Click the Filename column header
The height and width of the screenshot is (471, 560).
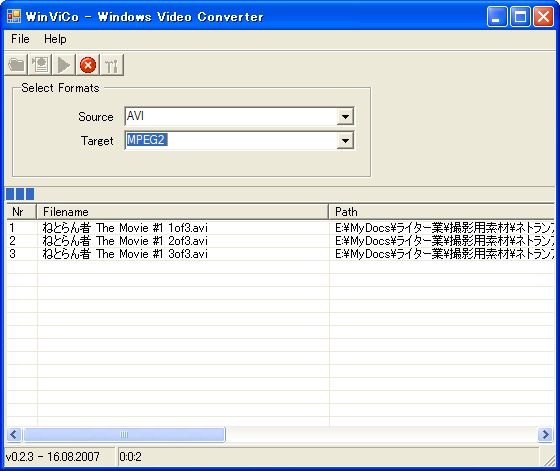[x=182, y=212]
